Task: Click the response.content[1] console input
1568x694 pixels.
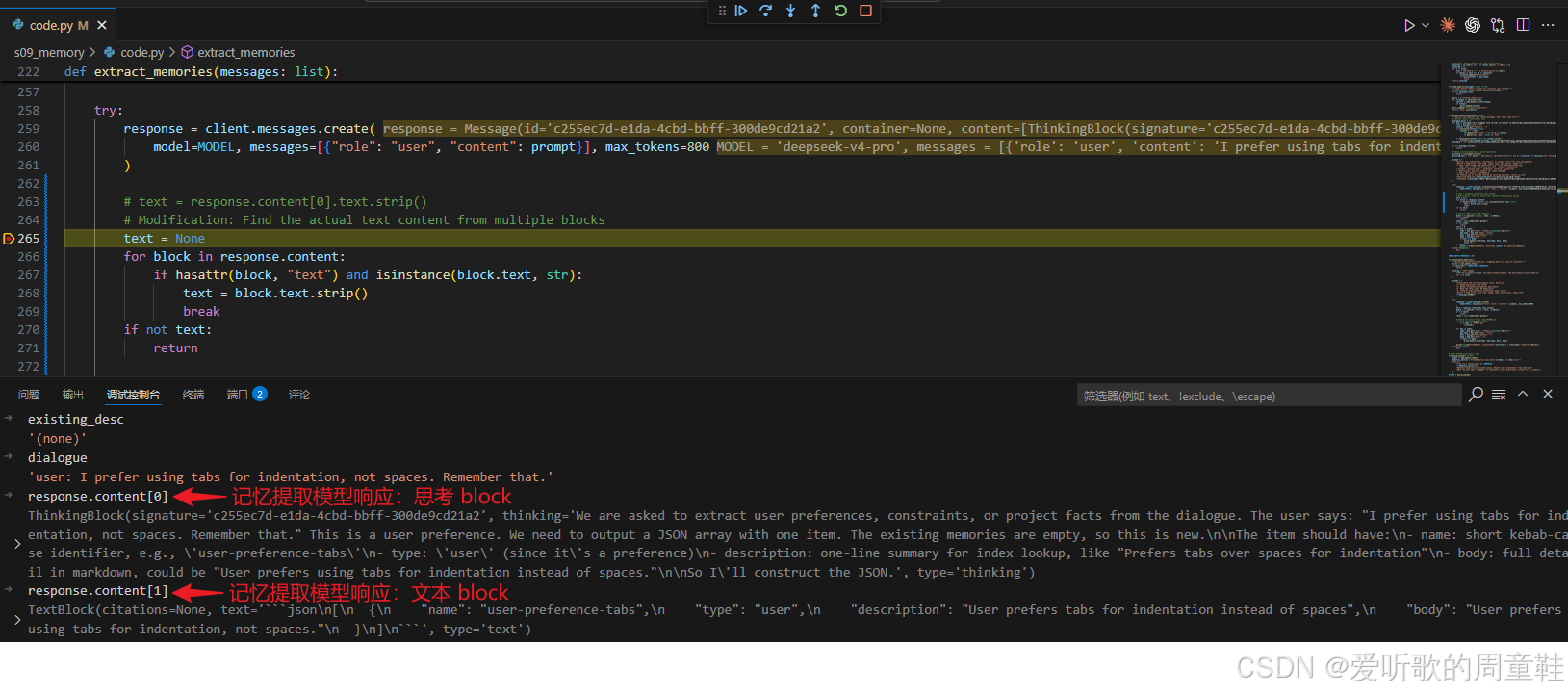Action: (98, 591)
